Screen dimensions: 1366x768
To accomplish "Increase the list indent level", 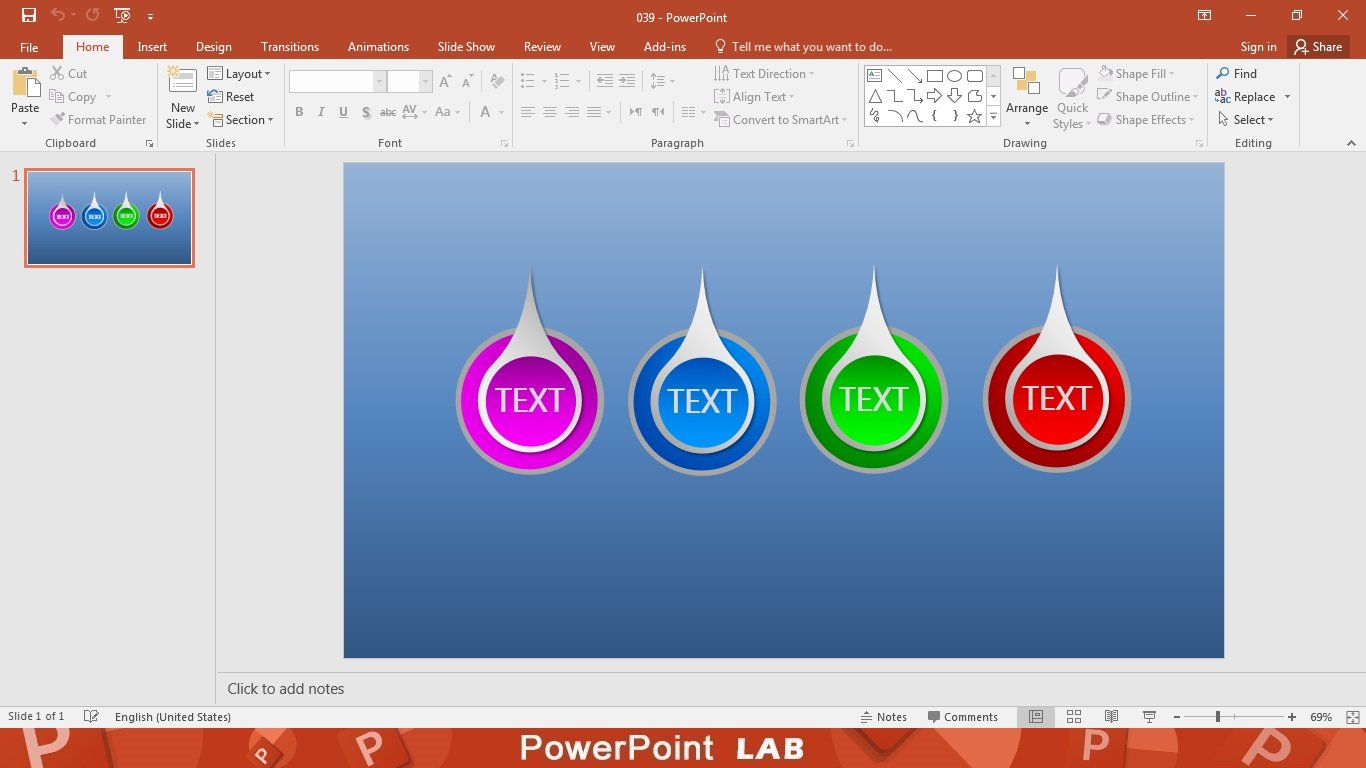I will 627,81.
